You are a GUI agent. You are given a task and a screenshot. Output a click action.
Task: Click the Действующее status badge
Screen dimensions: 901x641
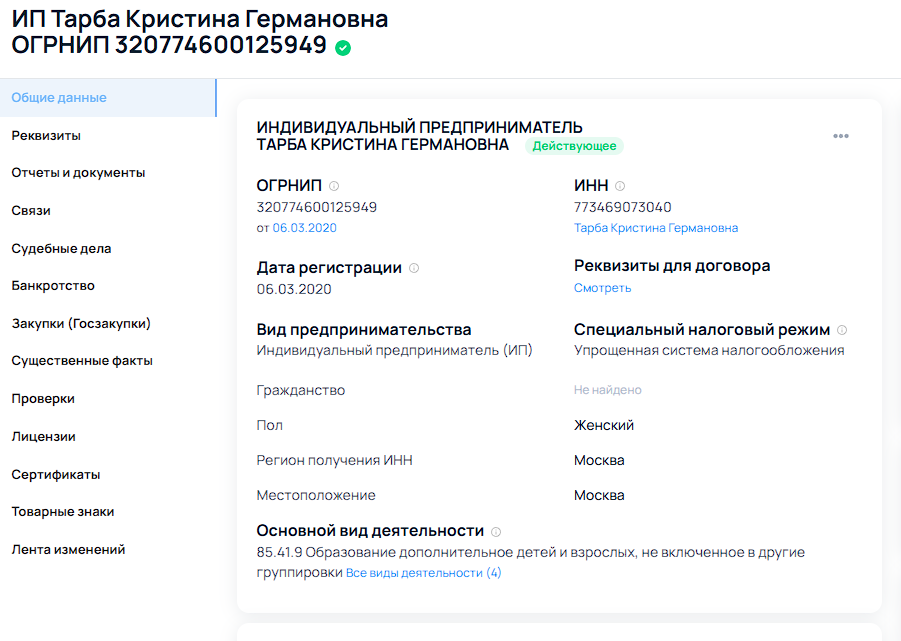coord(576,146)
